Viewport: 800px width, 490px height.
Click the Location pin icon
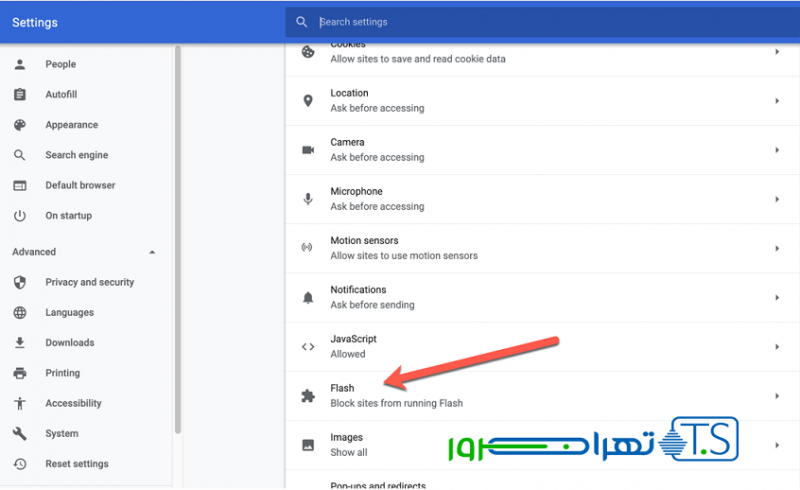coord(308,101)
